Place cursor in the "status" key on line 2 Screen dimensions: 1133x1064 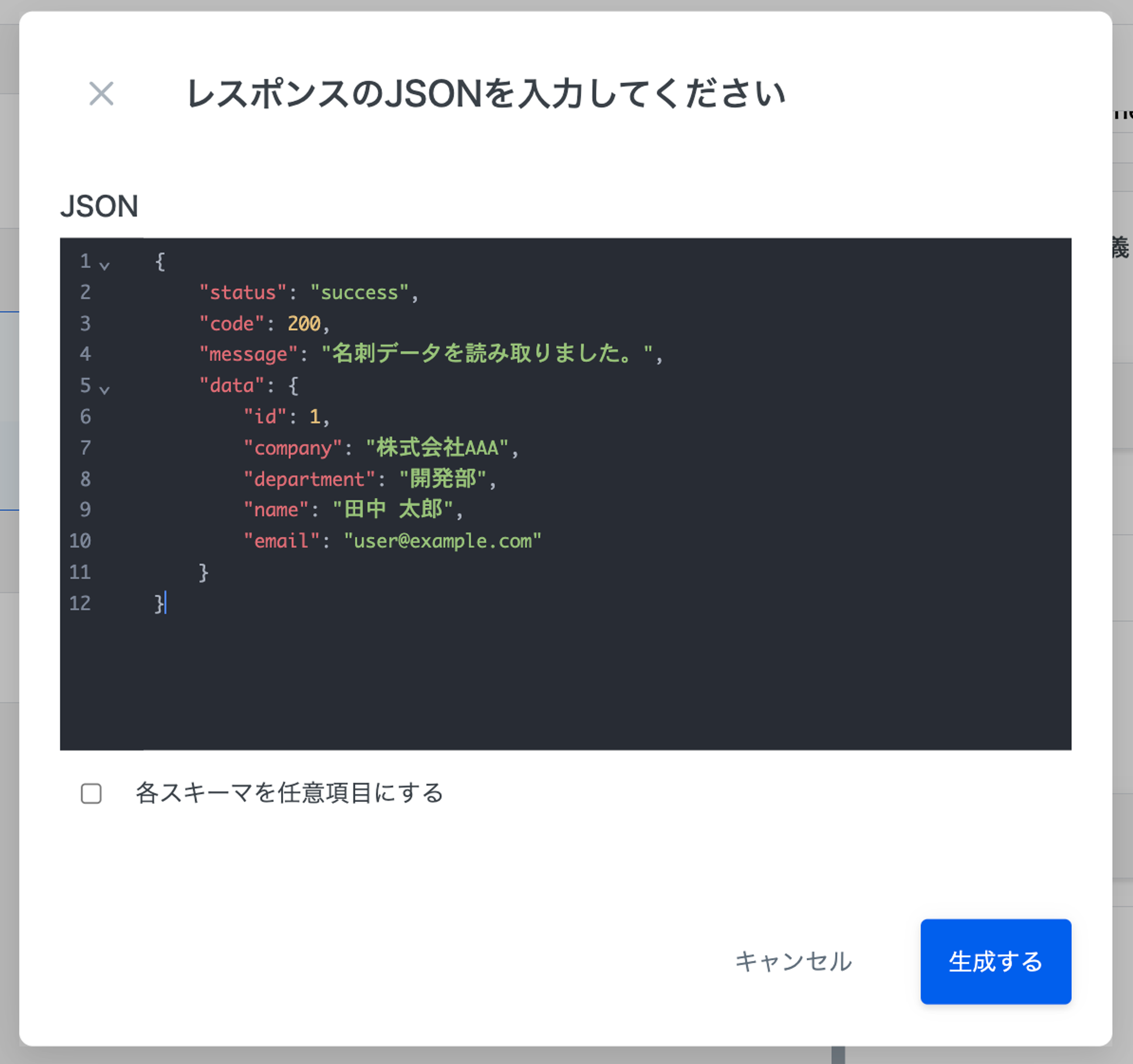point(243,293)
